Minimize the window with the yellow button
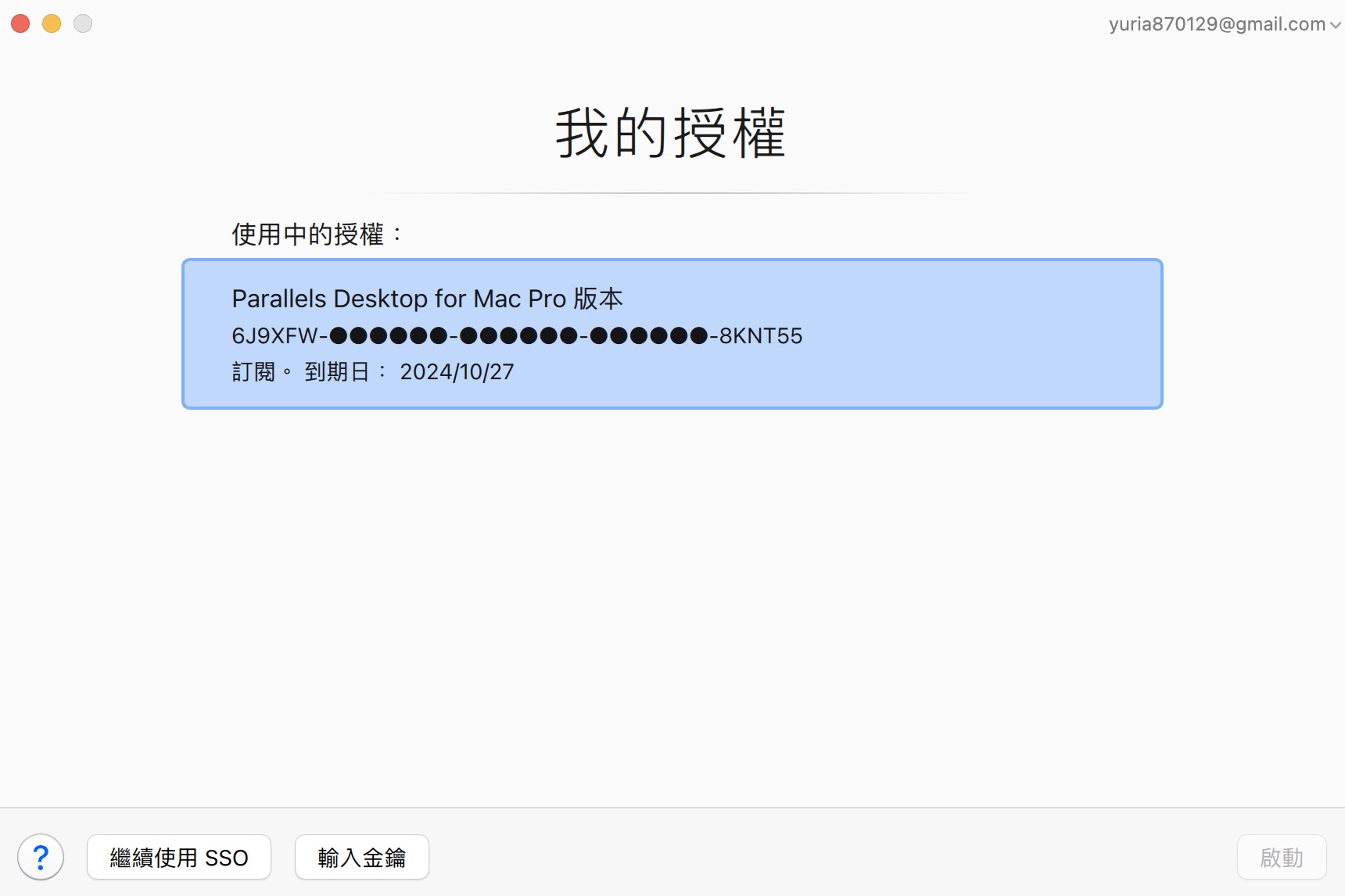The height and width of the screenshot is (896, 1345). tap(52, 23)
